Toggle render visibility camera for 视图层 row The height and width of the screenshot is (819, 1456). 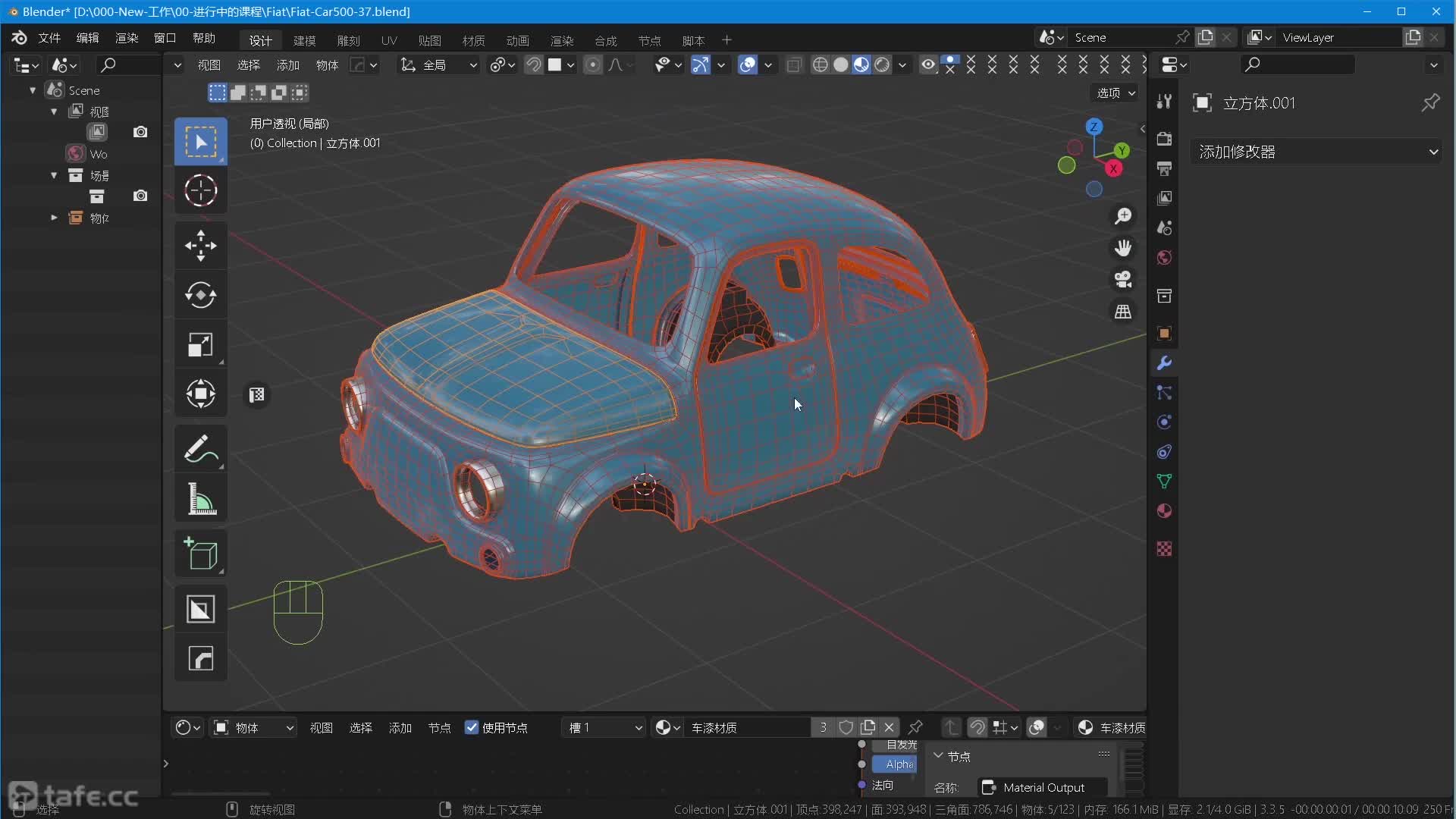[140, 132]
